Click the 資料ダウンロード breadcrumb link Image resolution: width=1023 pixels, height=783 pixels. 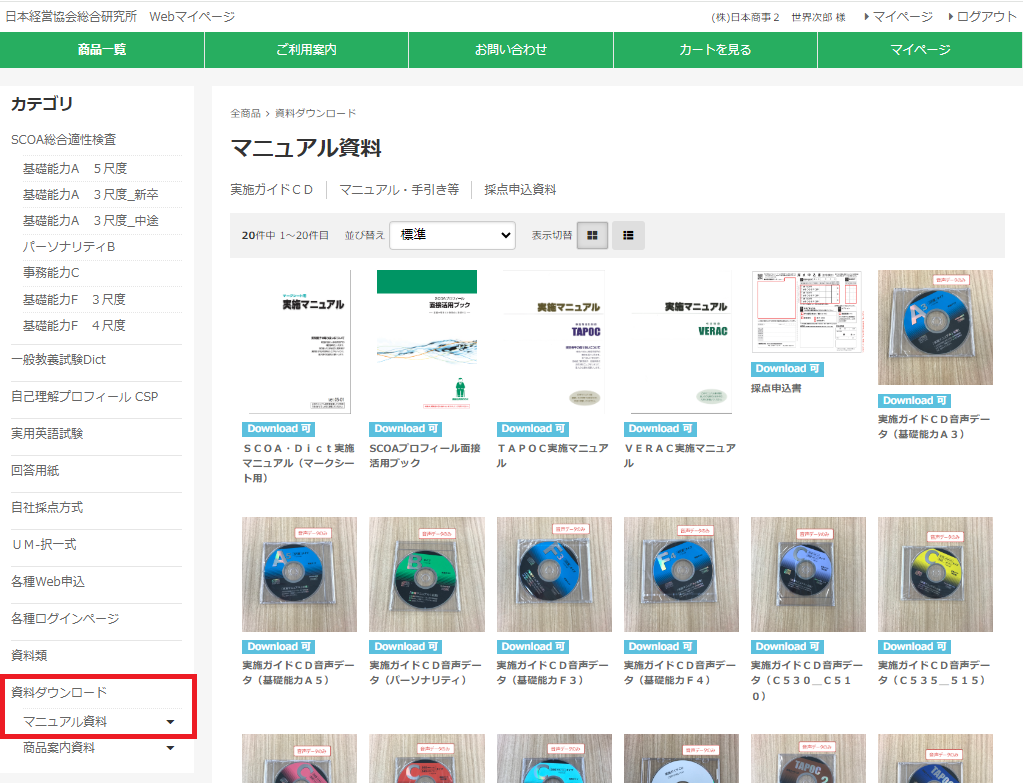(315, 114)
